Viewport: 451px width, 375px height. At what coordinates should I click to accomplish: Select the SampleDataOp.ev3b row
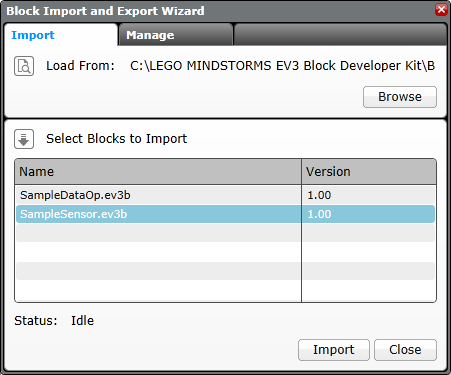point(225,195)
